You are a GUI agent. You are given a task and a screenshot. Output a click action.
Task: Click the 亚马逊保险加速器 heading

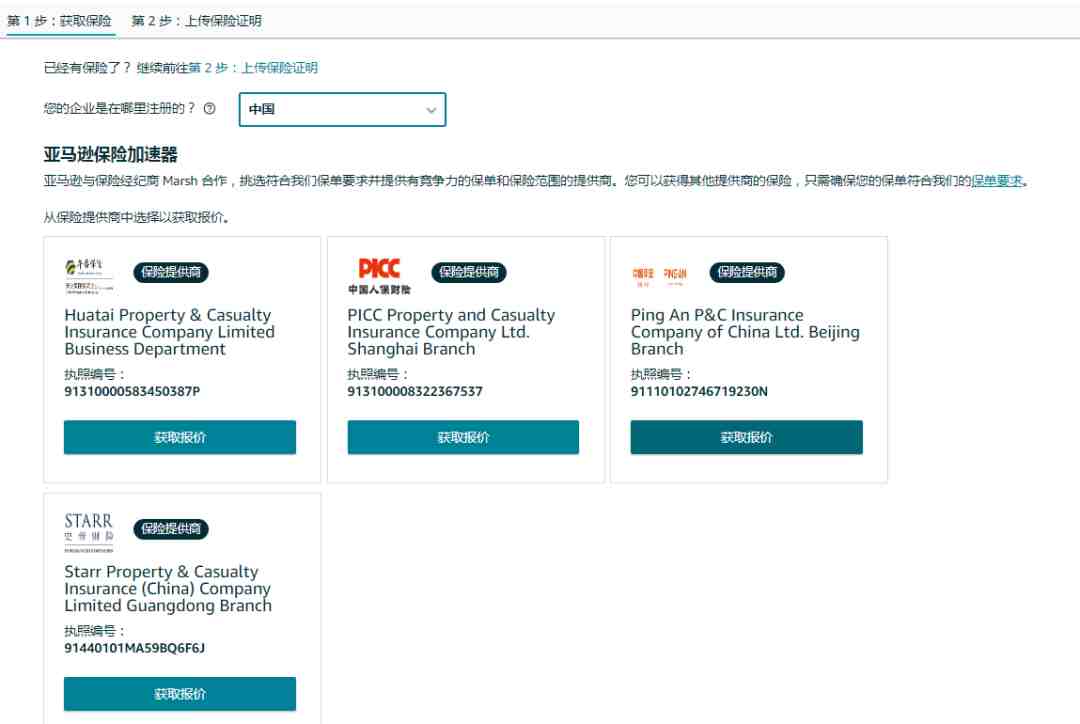click(x=111, y=154)
